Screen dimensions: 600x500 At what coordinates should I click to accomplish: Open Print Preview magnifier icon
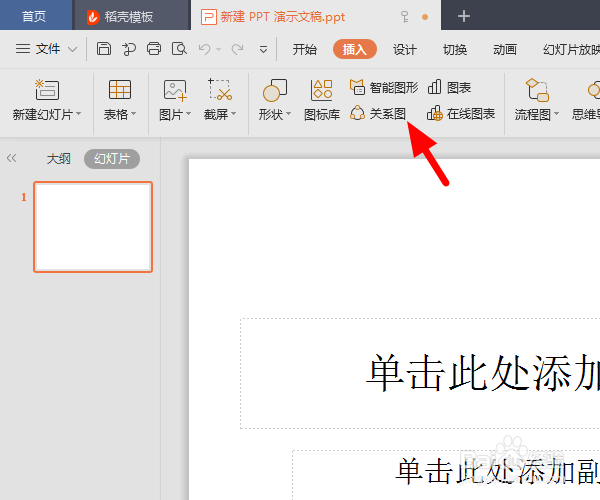[179, 49]
